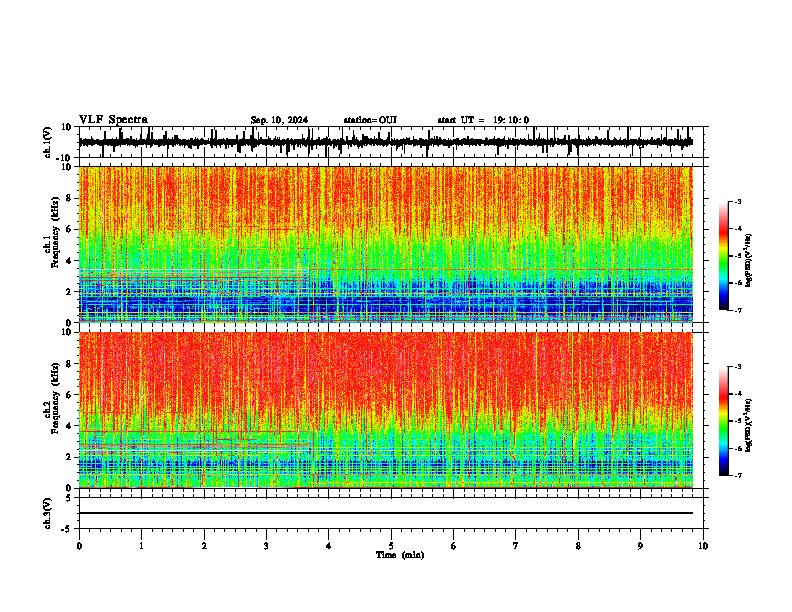The image size is (792, 612).
Task: Click the time axis tick label "6"
Action: point(453,546)
